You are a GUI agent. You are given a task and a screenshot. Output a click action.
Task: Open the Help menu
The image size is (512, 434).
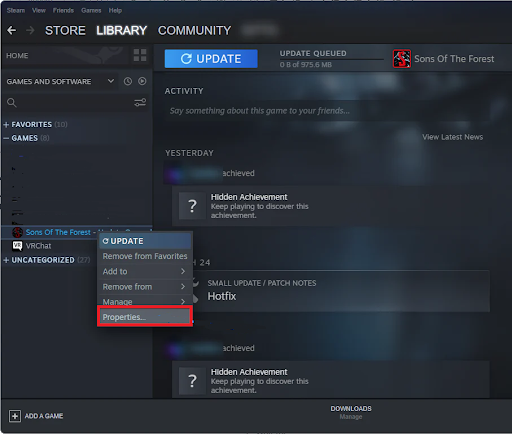(x=115, y=10)
